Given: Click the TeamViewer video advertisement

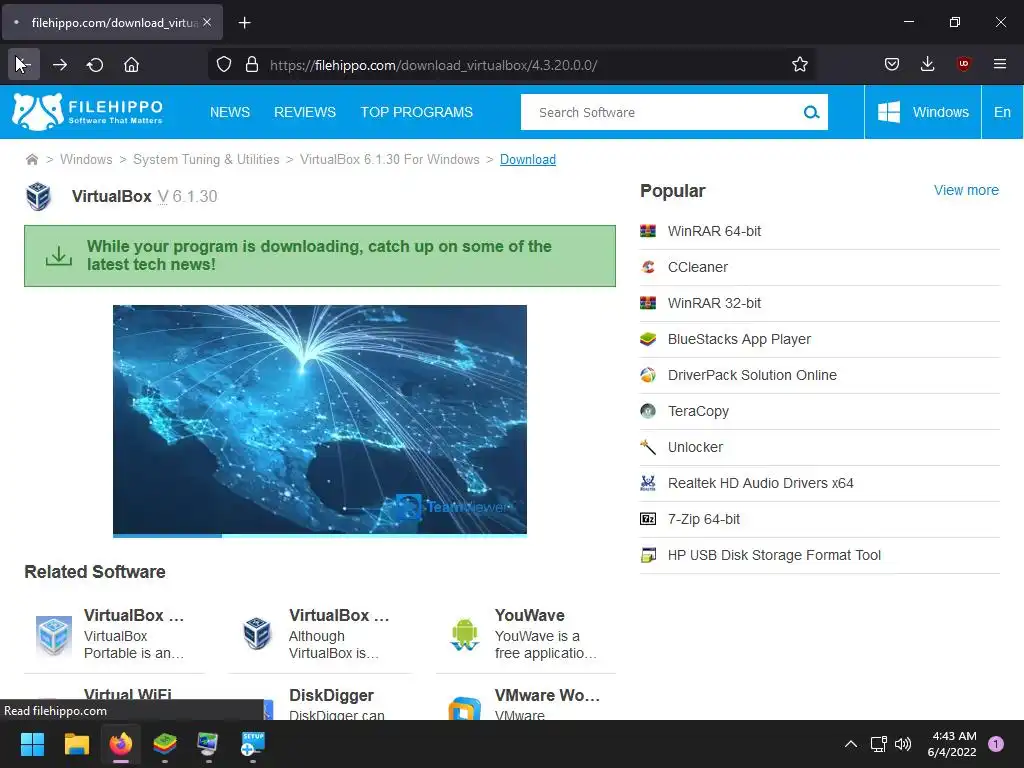Looking at the screenshot, I should point(320,419).
